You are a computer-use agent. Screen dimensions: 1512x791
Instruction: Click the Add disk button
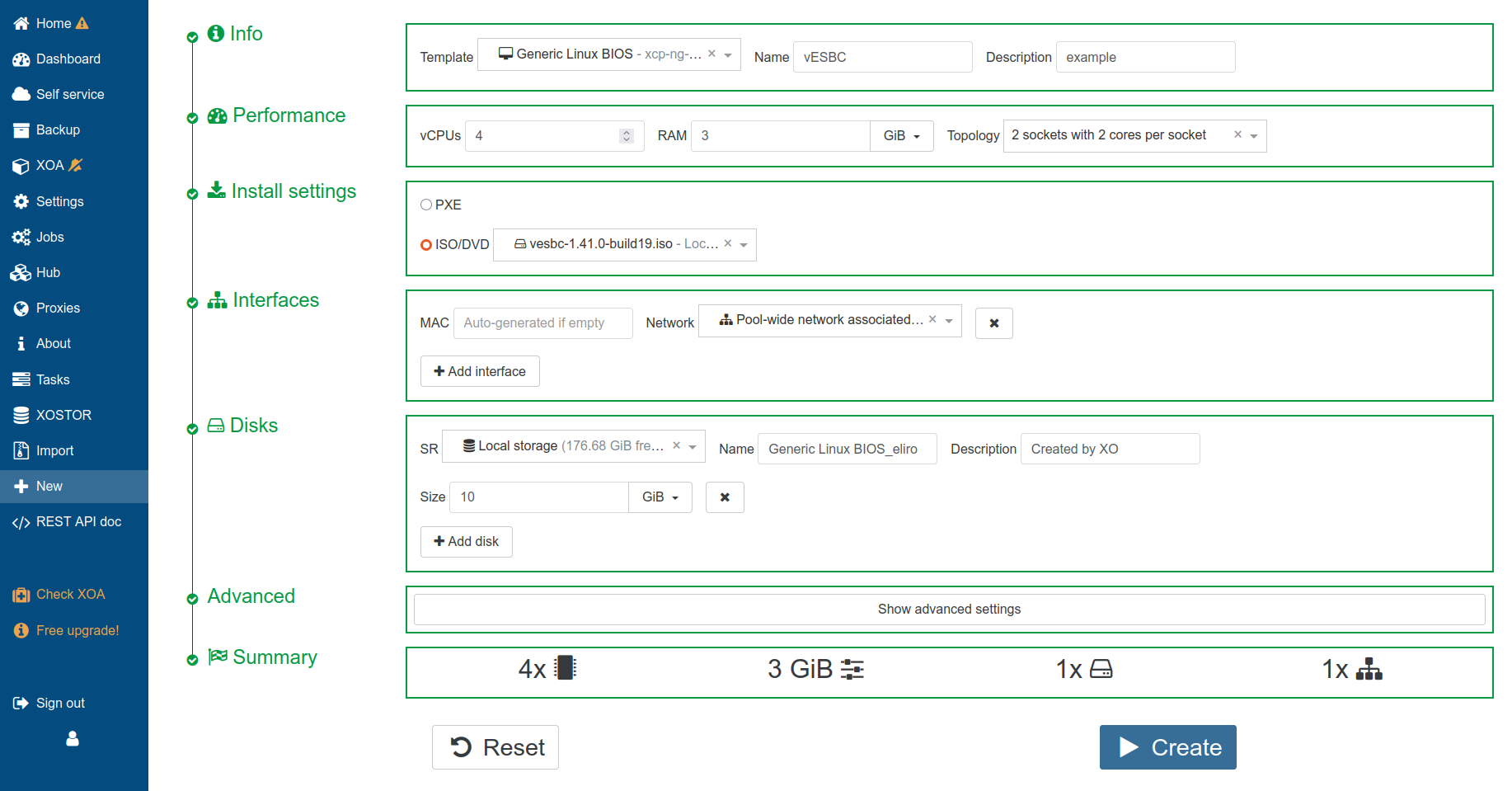click(x=467, y=542)
